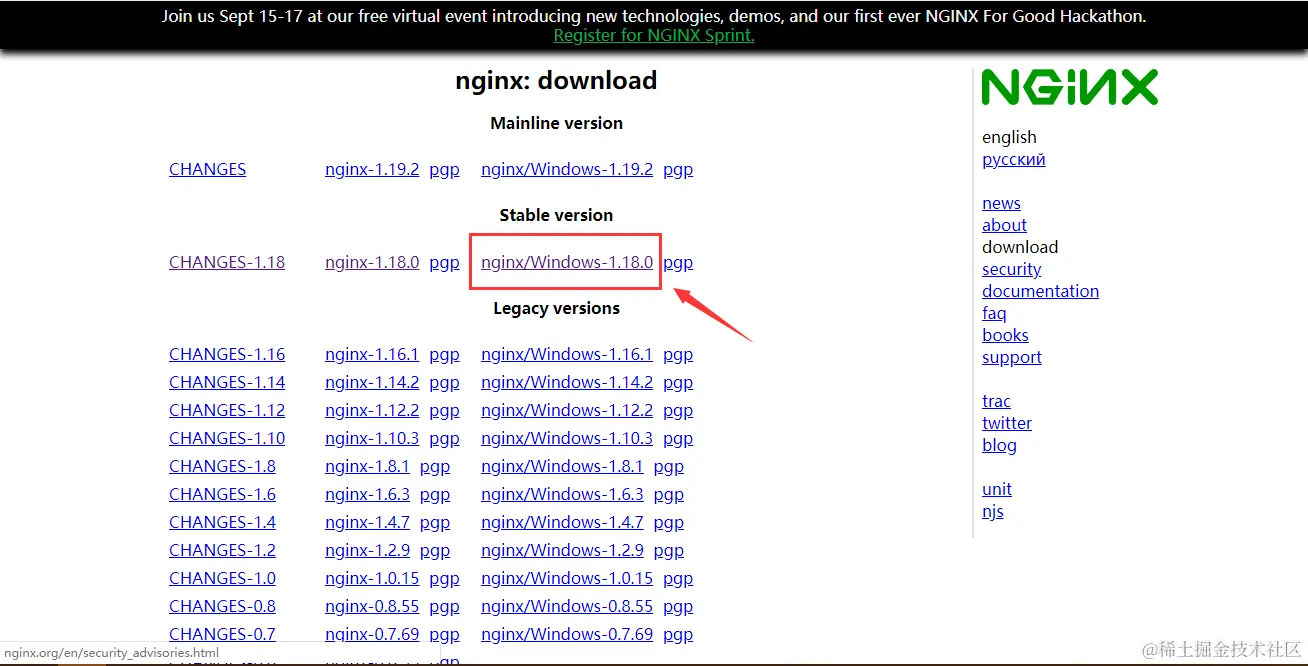
Task: Download nginx-1.0.15 source
Action: [x=372, y=578]
